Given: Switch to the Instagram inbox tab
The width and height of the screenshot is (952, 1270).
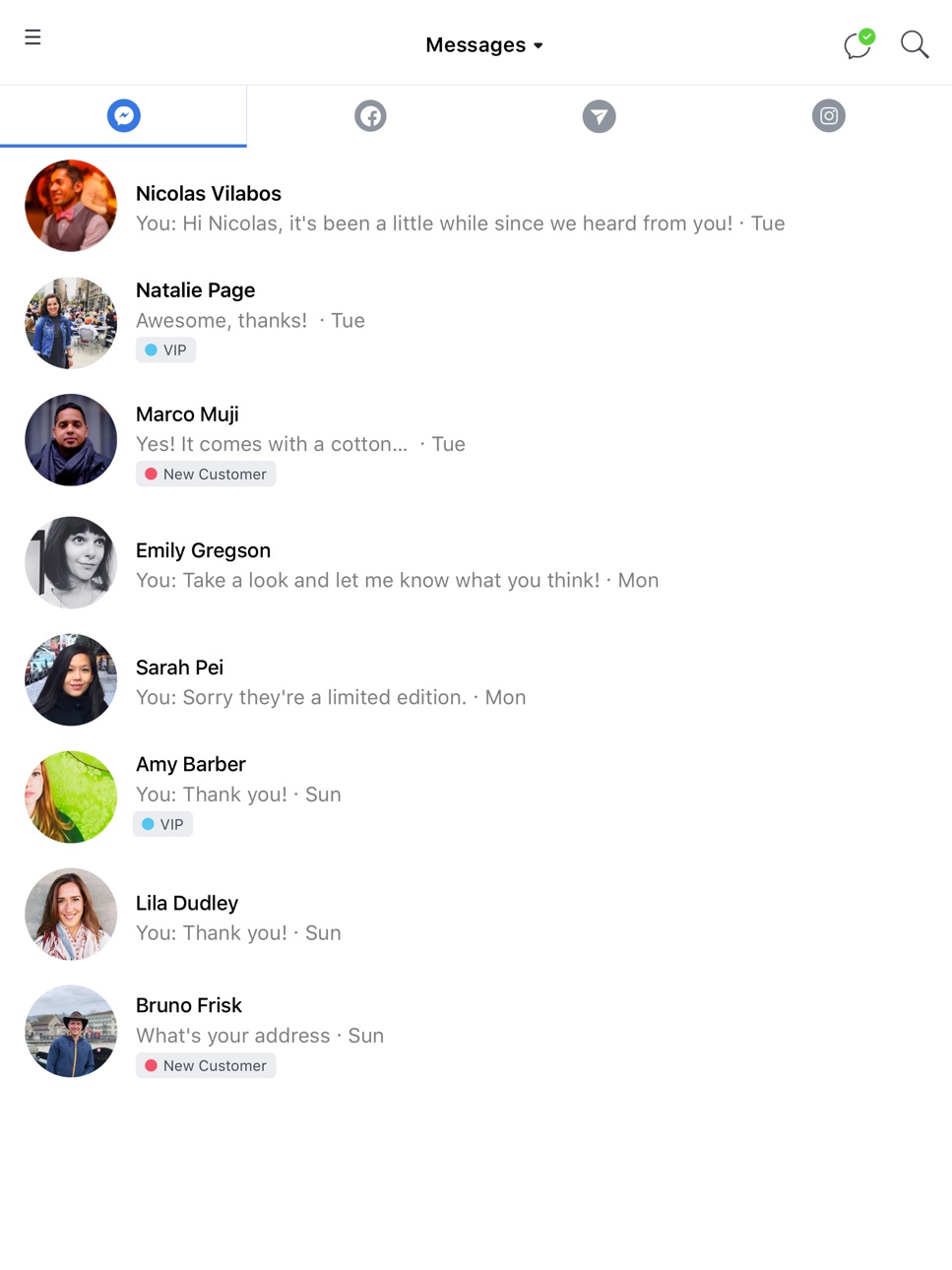Looking at the screenshot, I should (829, 116).
